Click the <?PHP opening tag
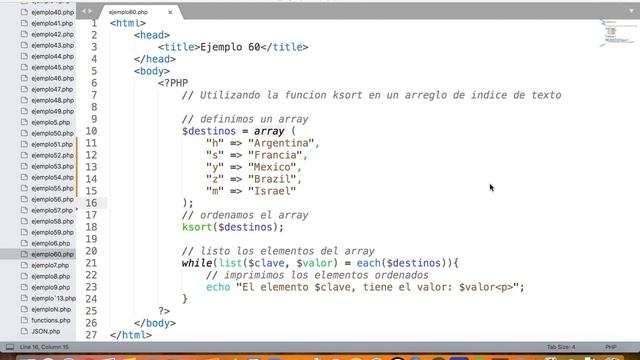 click(173, 83)
